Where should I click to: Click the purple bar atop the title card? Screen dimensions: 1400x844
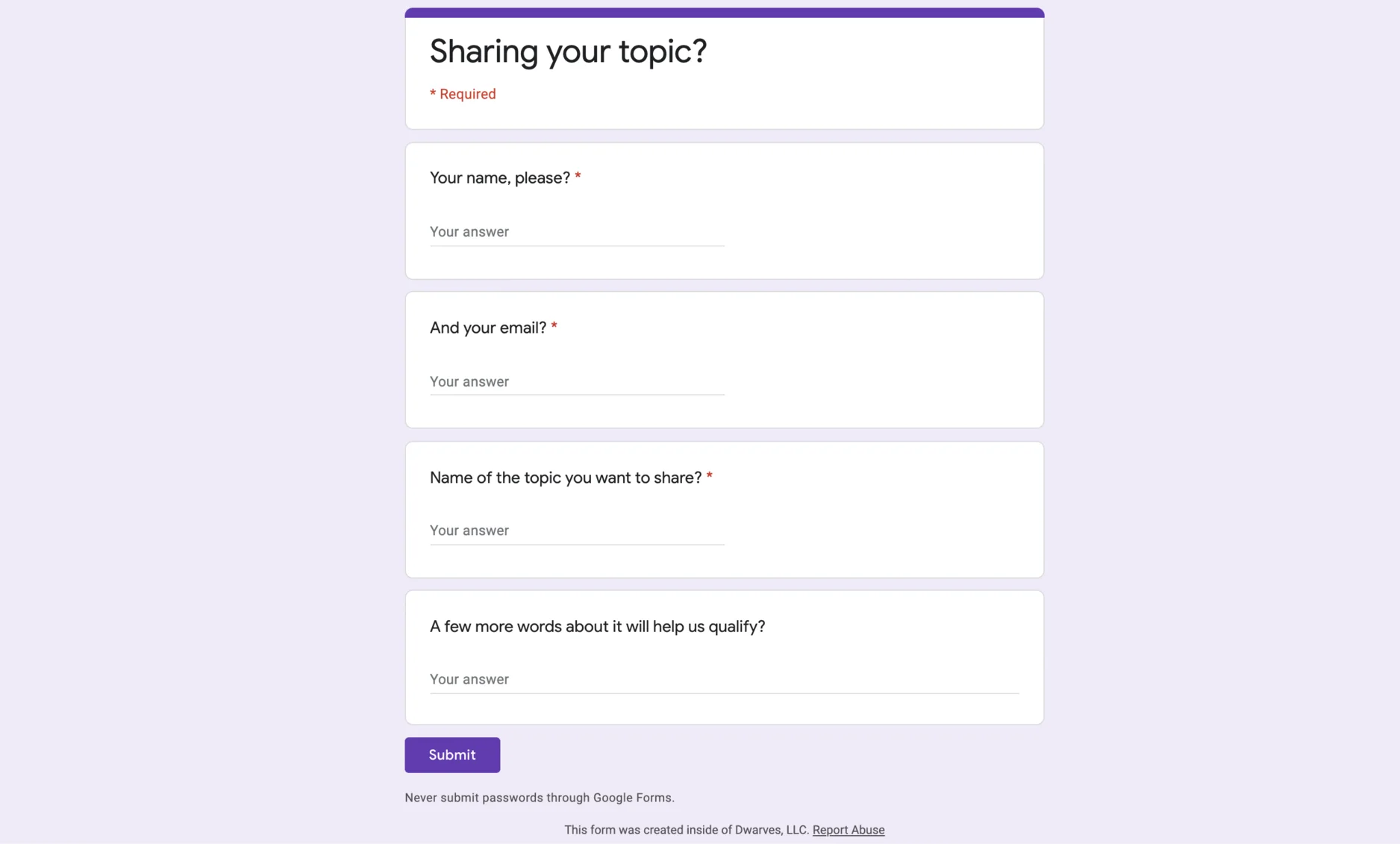coord(724,13)
